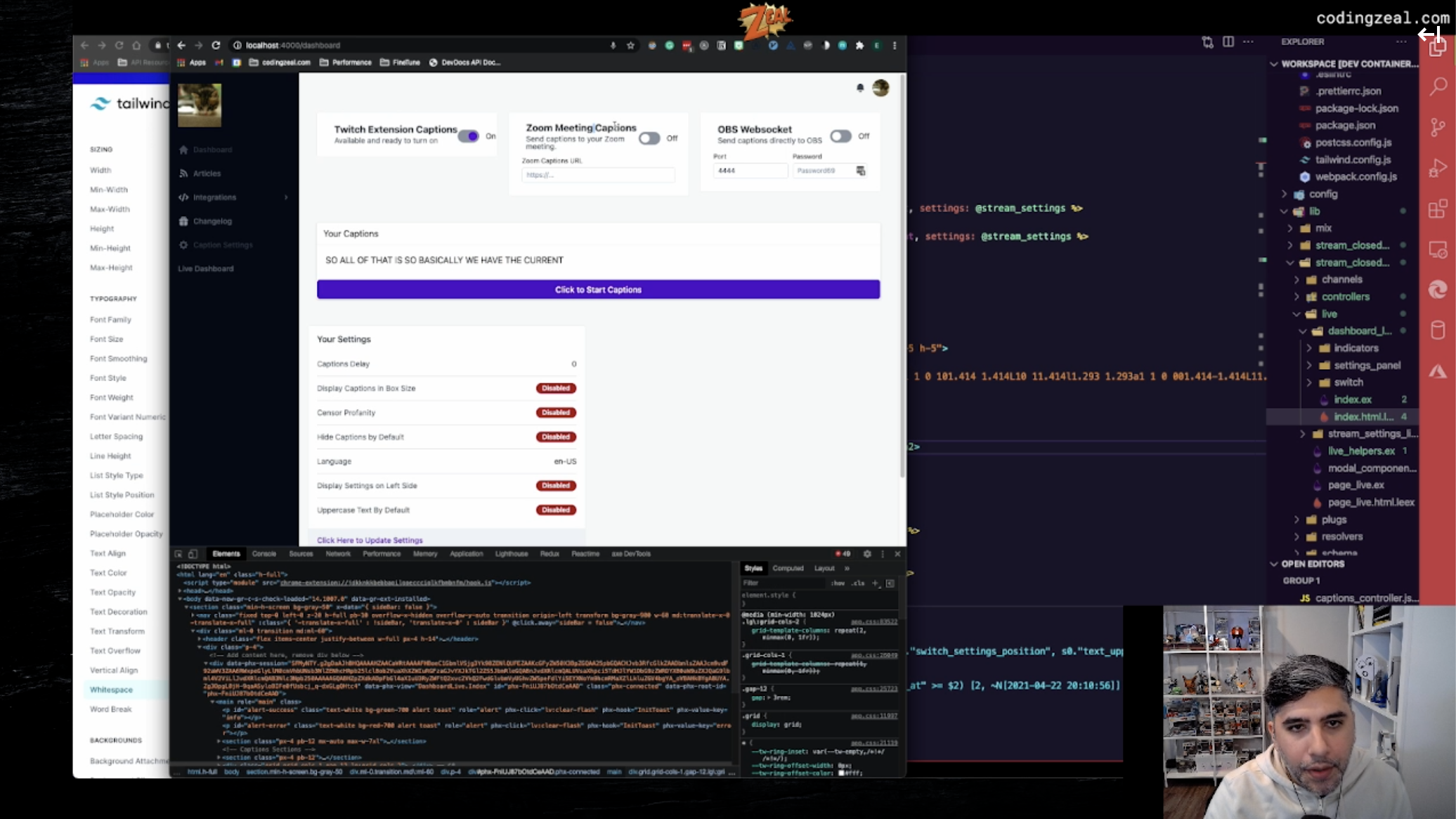
Task: Click the Filter field in Styles pane
Action: point(783,583)
